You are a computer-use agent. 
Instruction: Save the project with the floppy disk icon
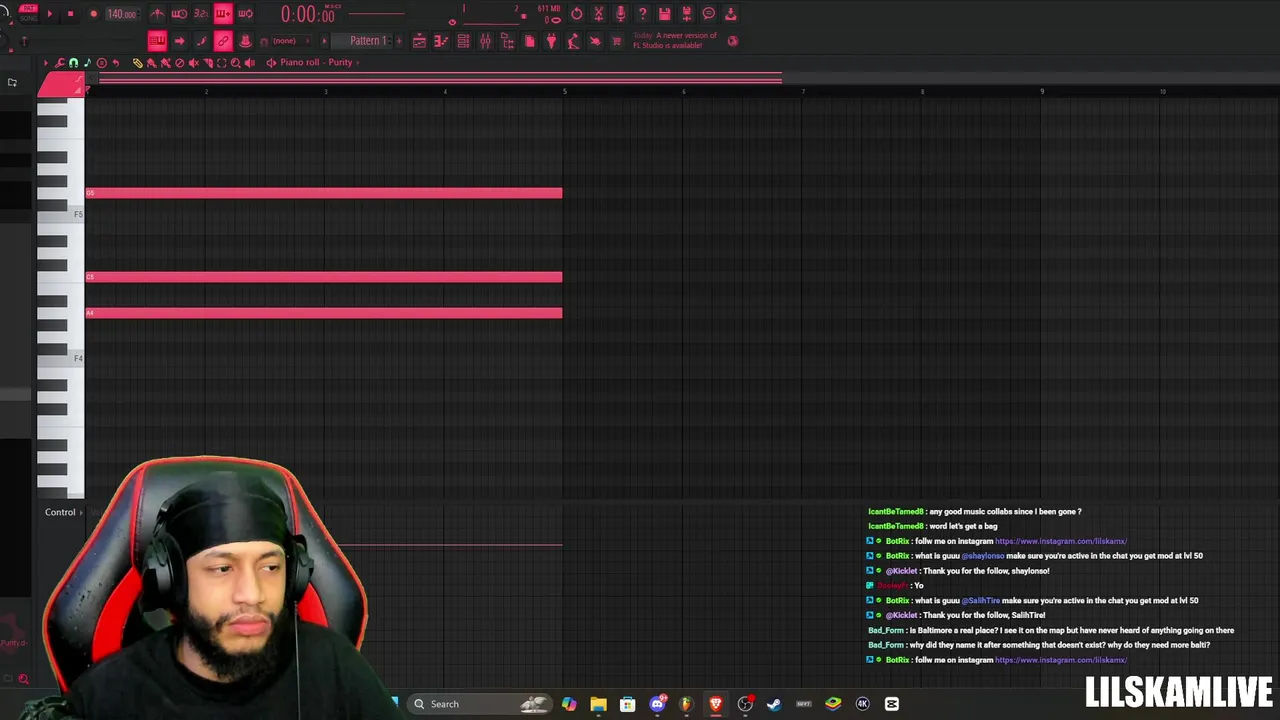pyautogui.click(x=665, y=14)
